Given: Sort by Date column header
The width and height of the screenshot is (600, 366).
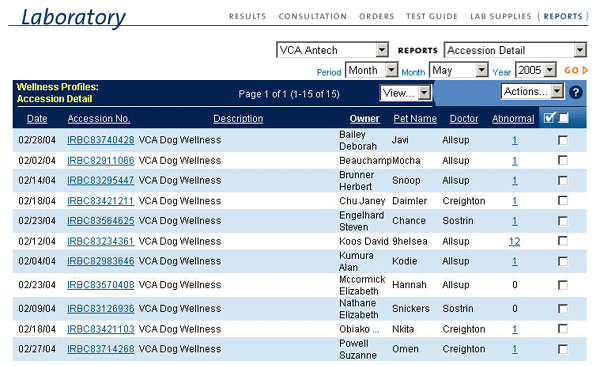Looking at the screenshot, I should (x=37, y=119).
